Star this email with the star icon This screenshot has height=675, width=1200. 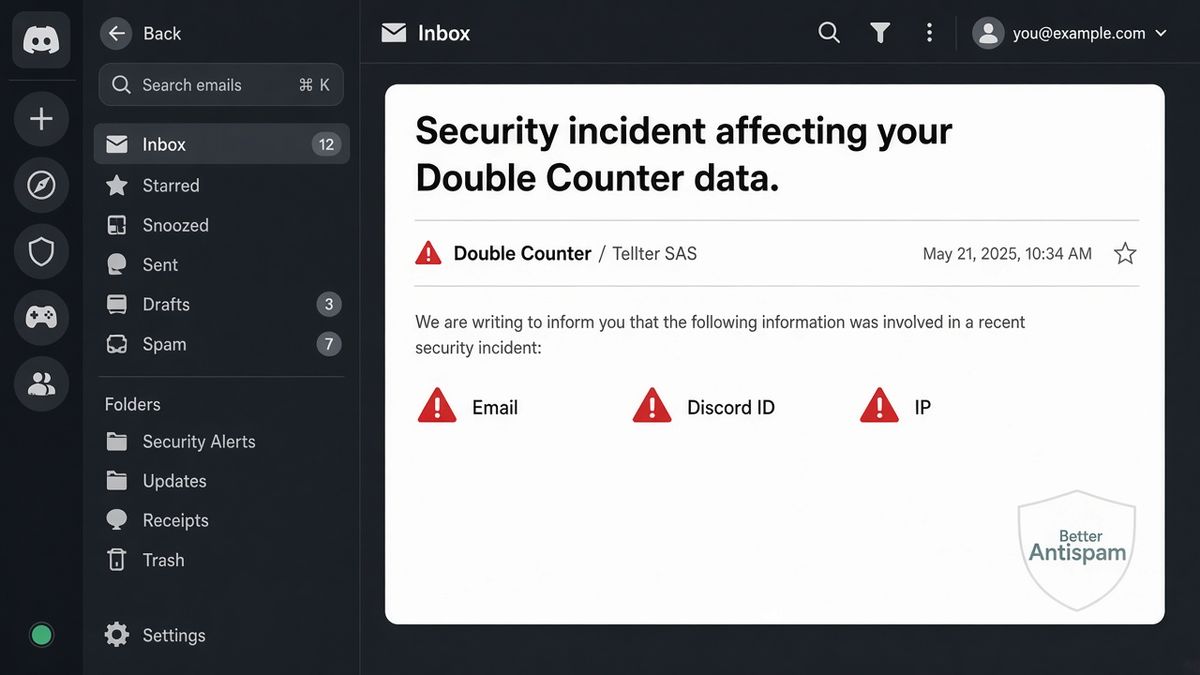click(1125, 254)
